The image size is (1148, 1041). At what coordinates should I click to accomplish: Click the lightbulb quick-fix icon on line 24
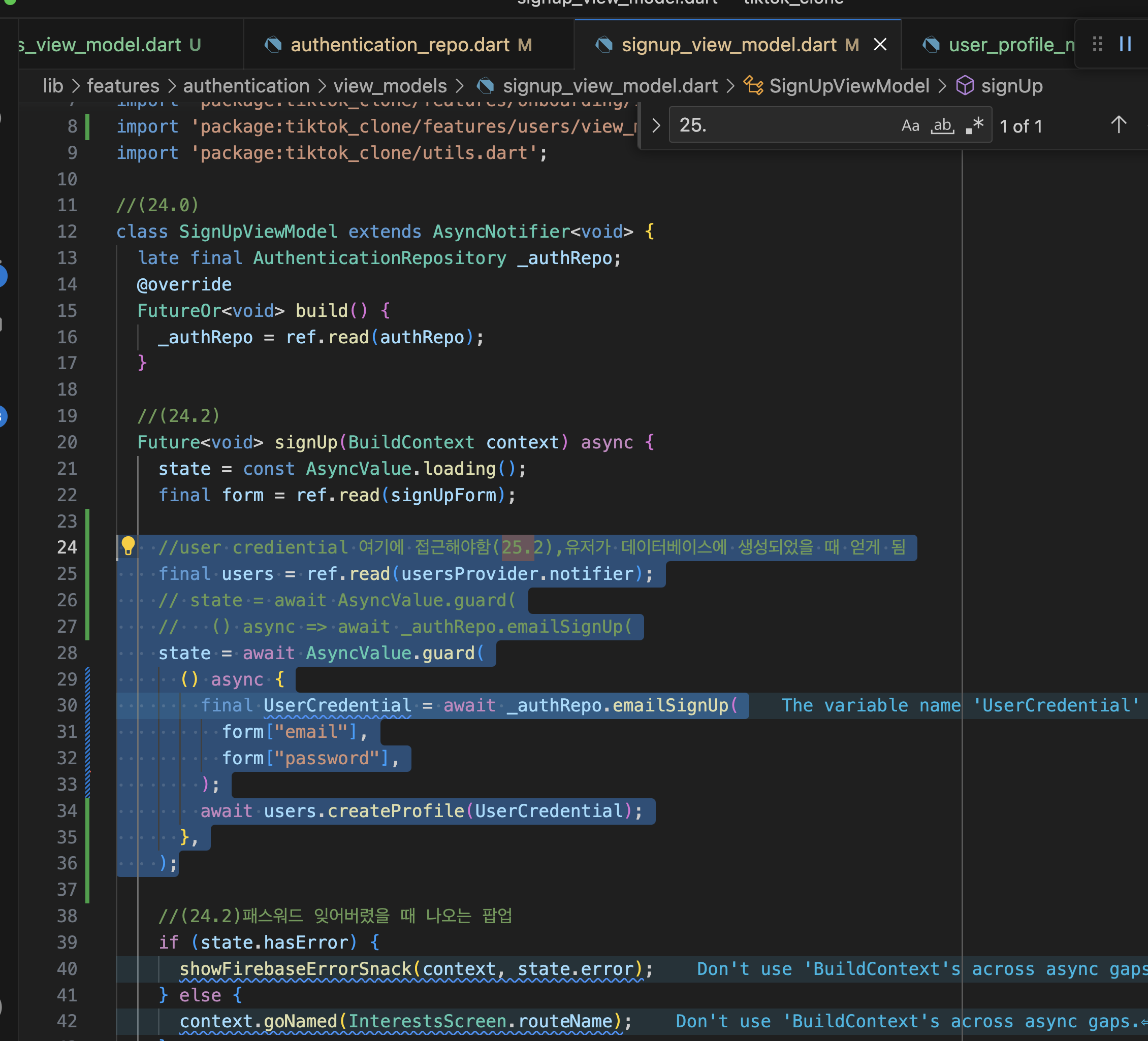[x=127, y=545]
